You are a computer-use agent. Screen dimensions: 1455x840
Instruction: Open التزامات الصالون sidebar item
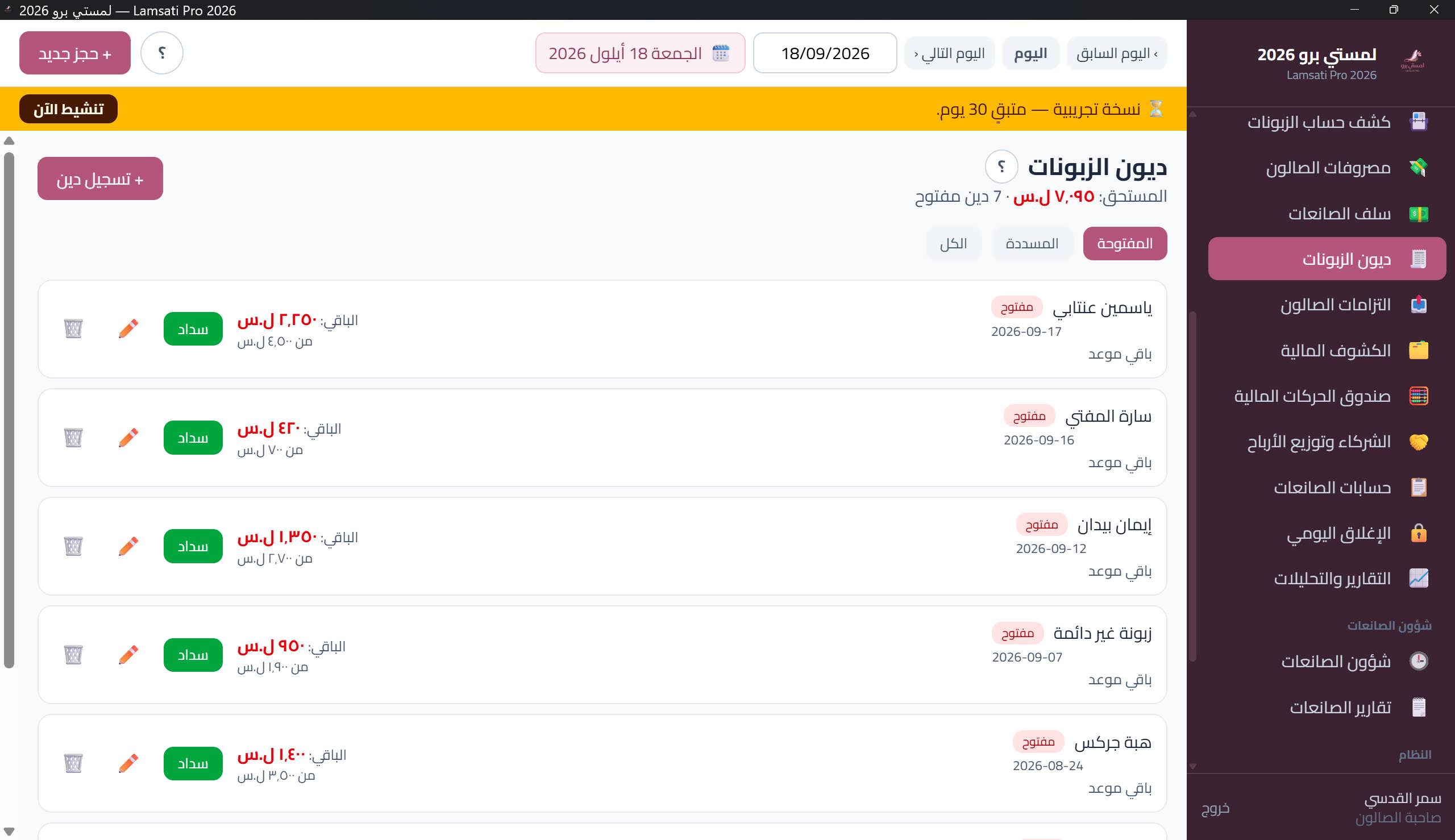click(1327, 305)
